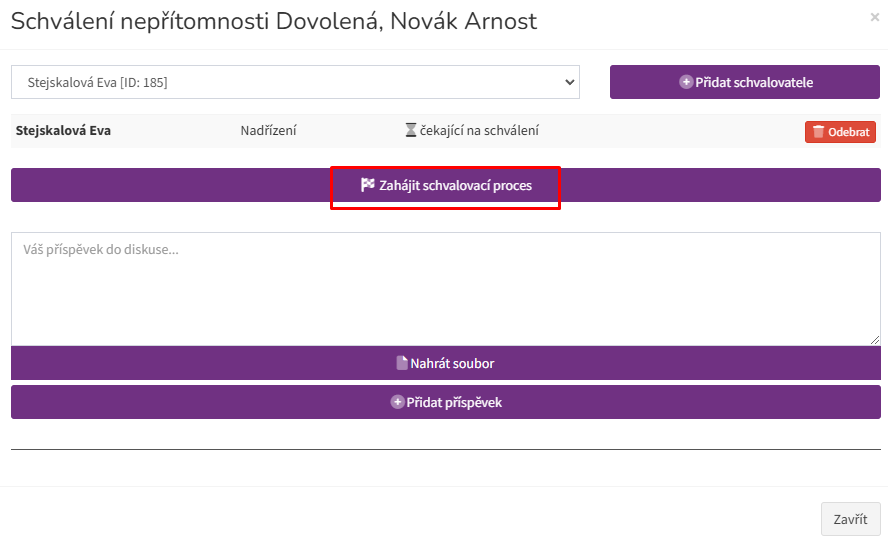
Task: Close the dialog with the top-right X
Action: coord(874,18)
